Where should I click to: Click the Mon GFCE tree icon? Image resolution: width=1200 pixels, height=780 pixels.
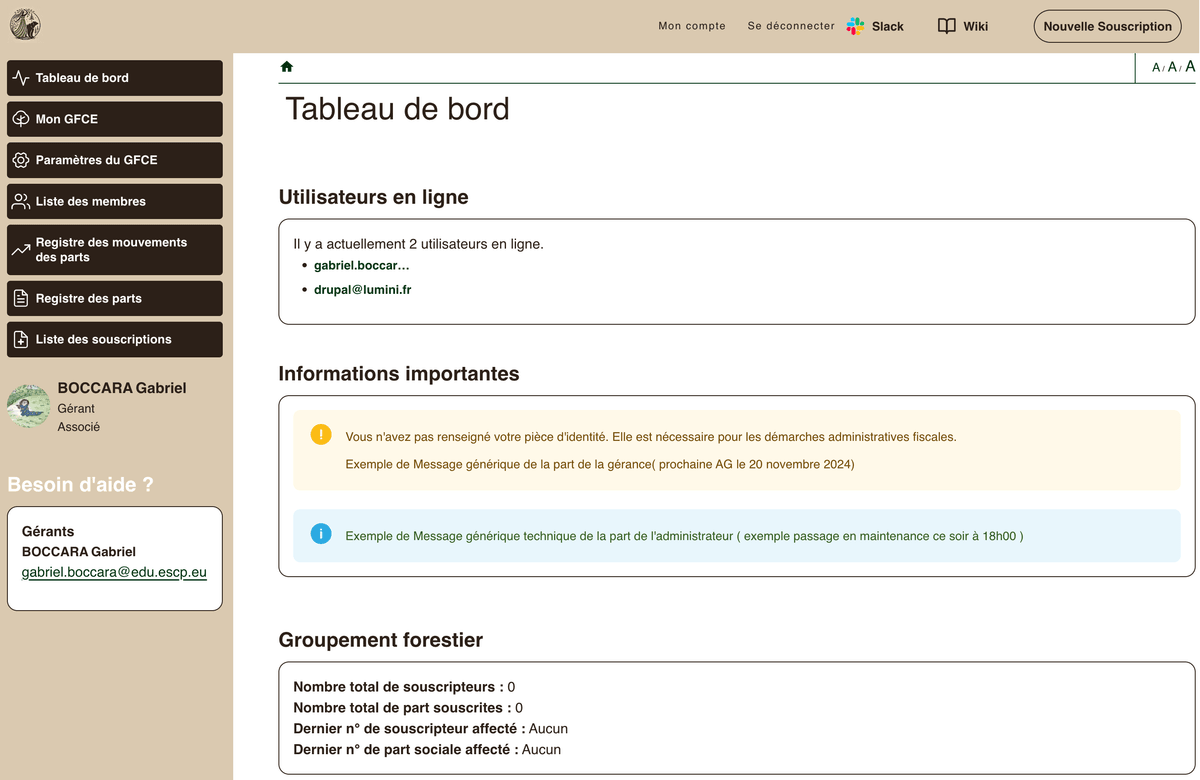tap(21, 119)
